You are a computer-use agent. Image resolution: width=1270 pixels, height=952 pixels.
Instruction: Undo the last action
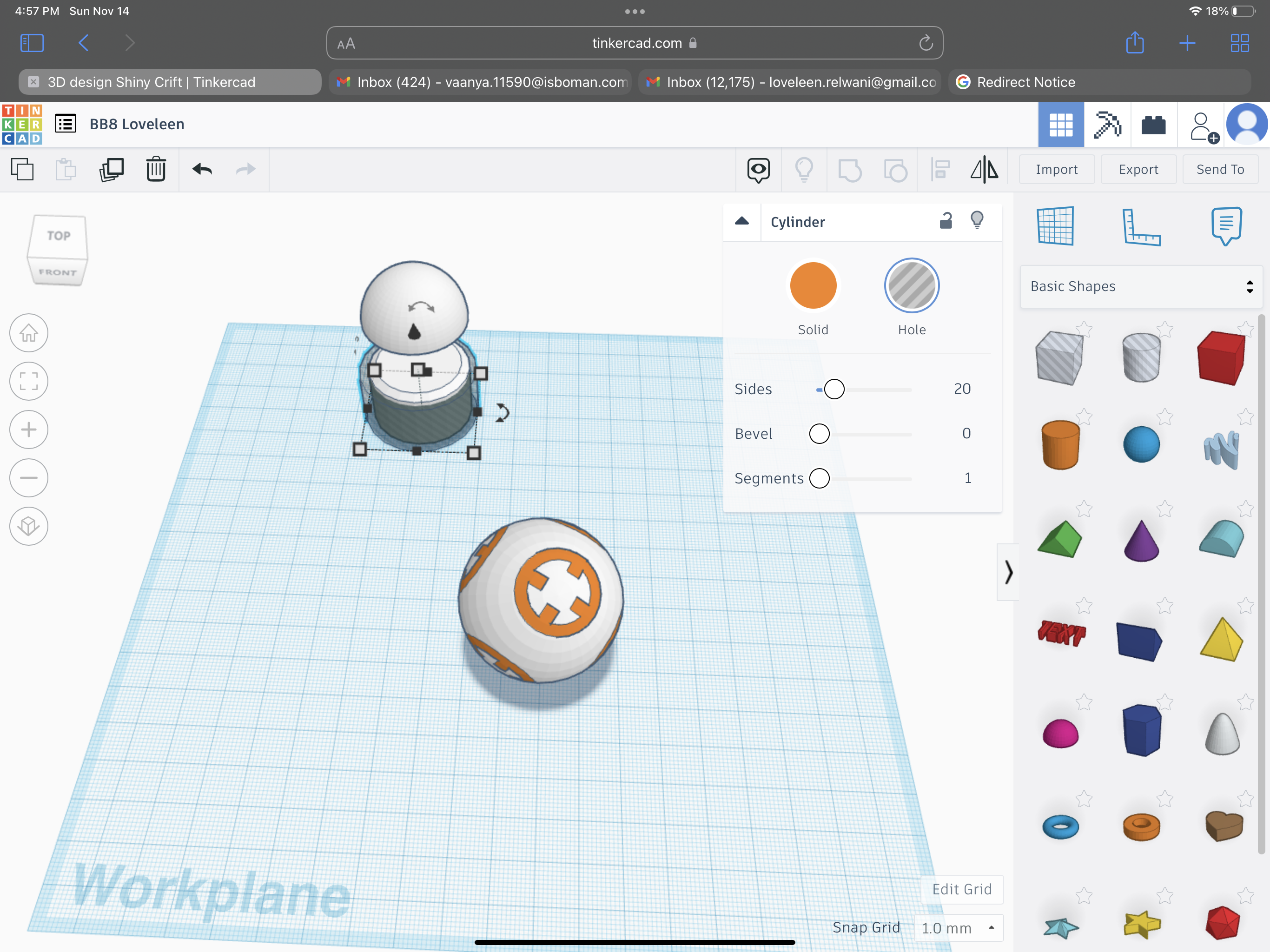(202, 169)
